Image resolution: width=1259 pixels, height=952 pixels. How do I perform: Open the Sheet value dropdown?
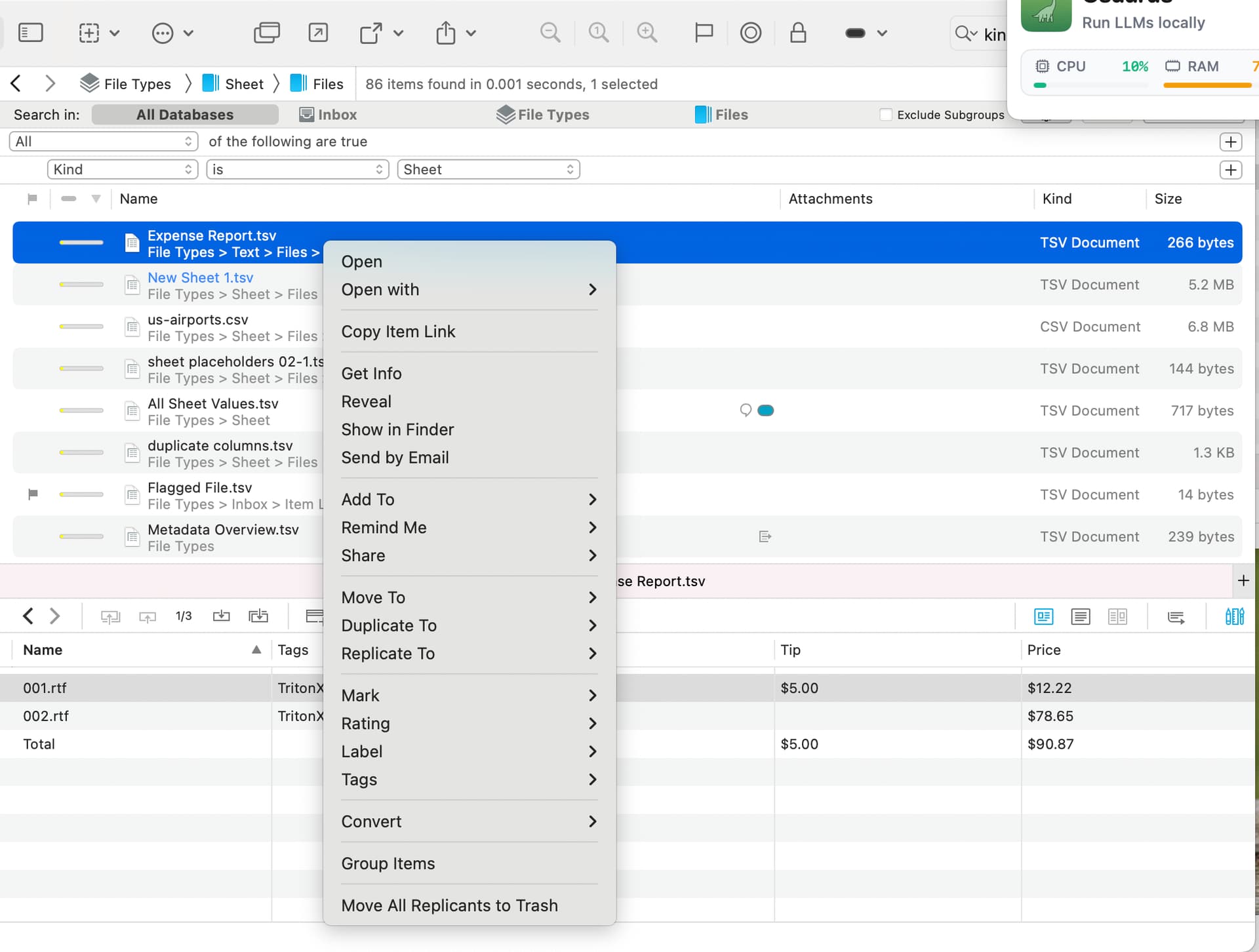(x=489, y=170)
